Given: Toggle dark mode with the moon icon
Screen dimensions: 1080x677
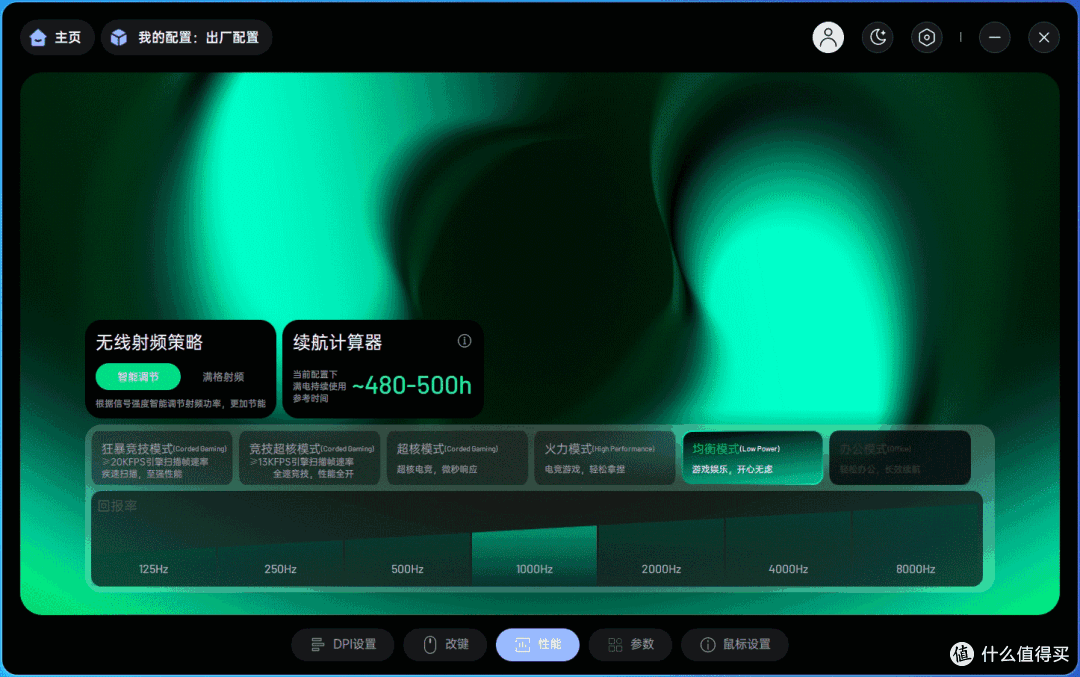Looking at the screenshot, I should 878,37.
